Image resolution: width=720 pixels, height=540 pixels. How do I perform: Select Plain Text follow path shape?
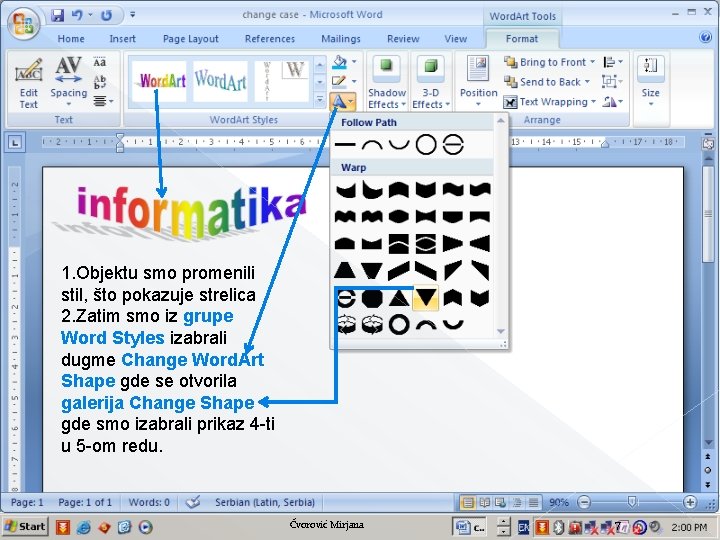click(x=345, y=145)
